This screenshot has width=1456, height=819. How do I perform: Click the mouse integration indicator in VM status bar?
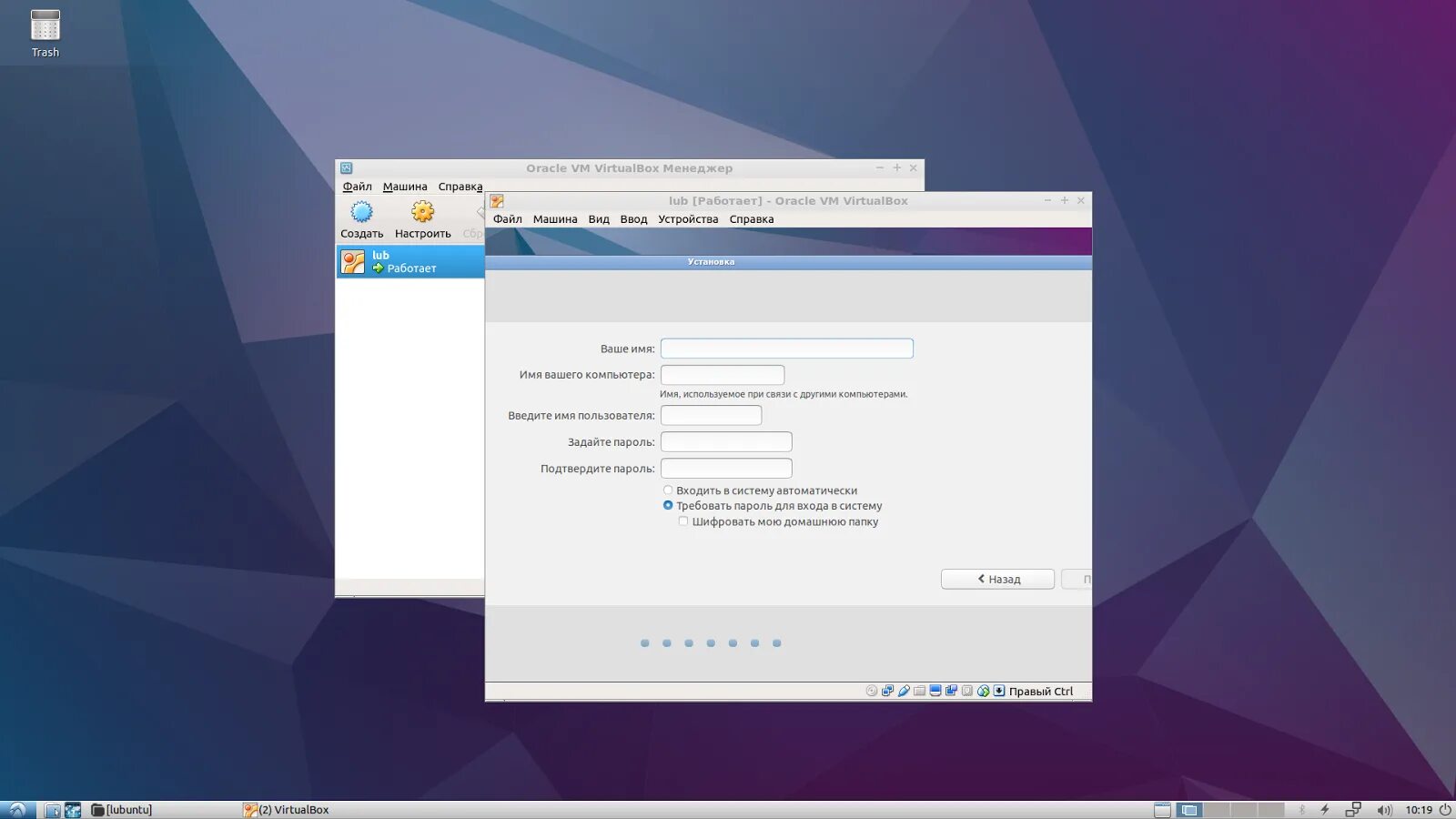(983, 691)
